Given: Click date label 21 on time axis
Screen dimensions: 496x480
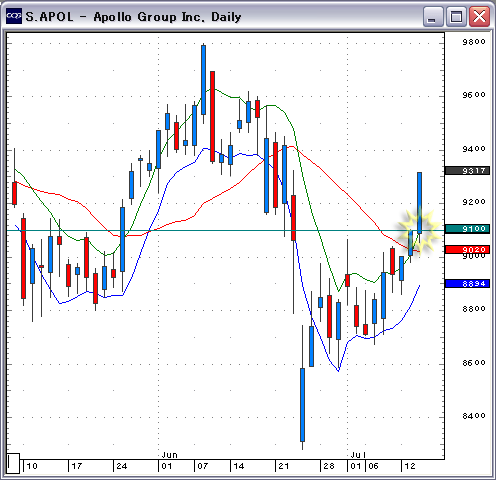Looking at the screenshot, I should pyautogui.click(x=284, y=466).
